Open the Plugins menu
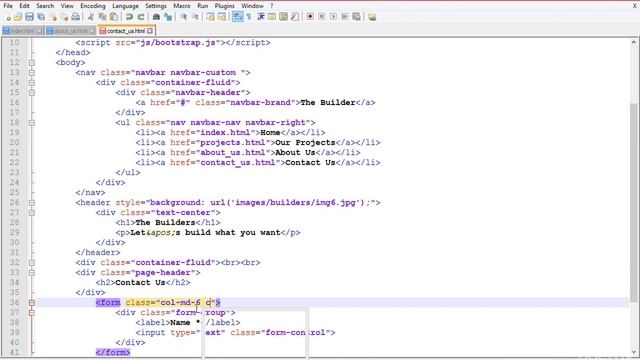This screenshot has width=640, height=360. [224, 6]
